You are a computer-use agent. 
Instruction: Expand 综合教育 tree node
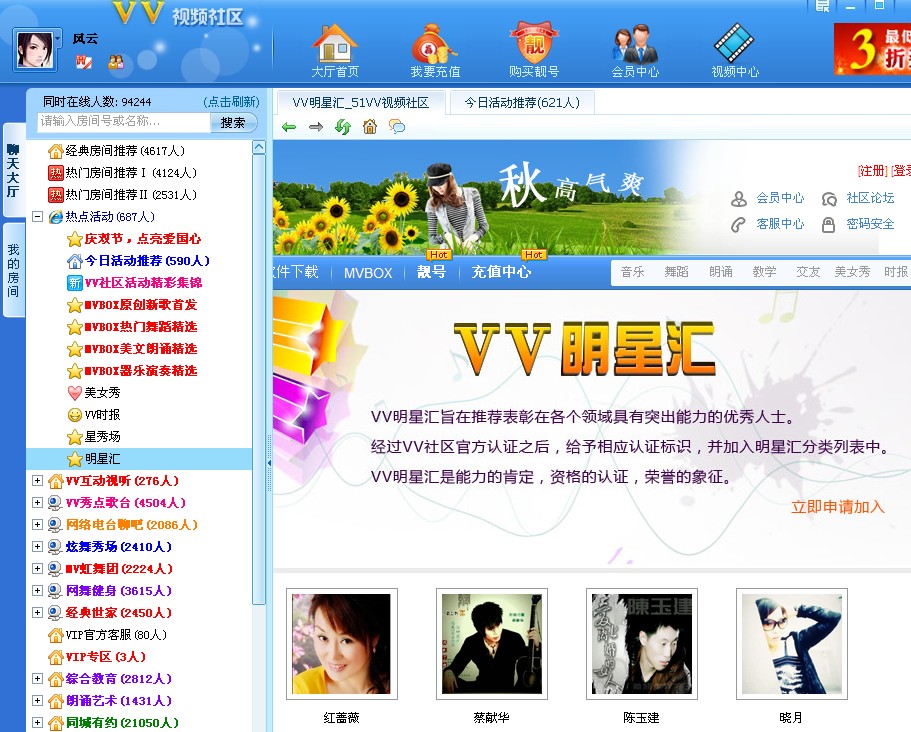coord(37,679)
